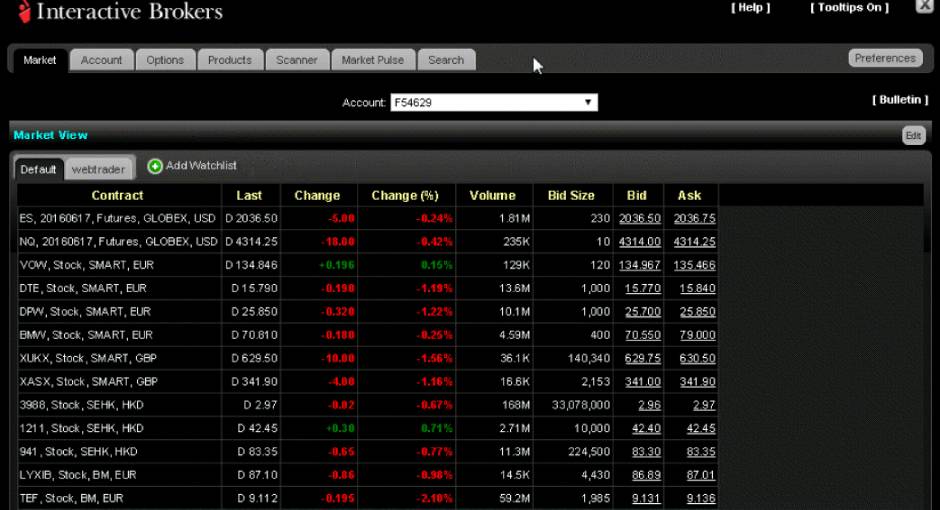The image size is (940, 510).
Task: Select BMW, Stock, SMART, EUR contract
Action: pyautogui.click(x=86, y=336)
